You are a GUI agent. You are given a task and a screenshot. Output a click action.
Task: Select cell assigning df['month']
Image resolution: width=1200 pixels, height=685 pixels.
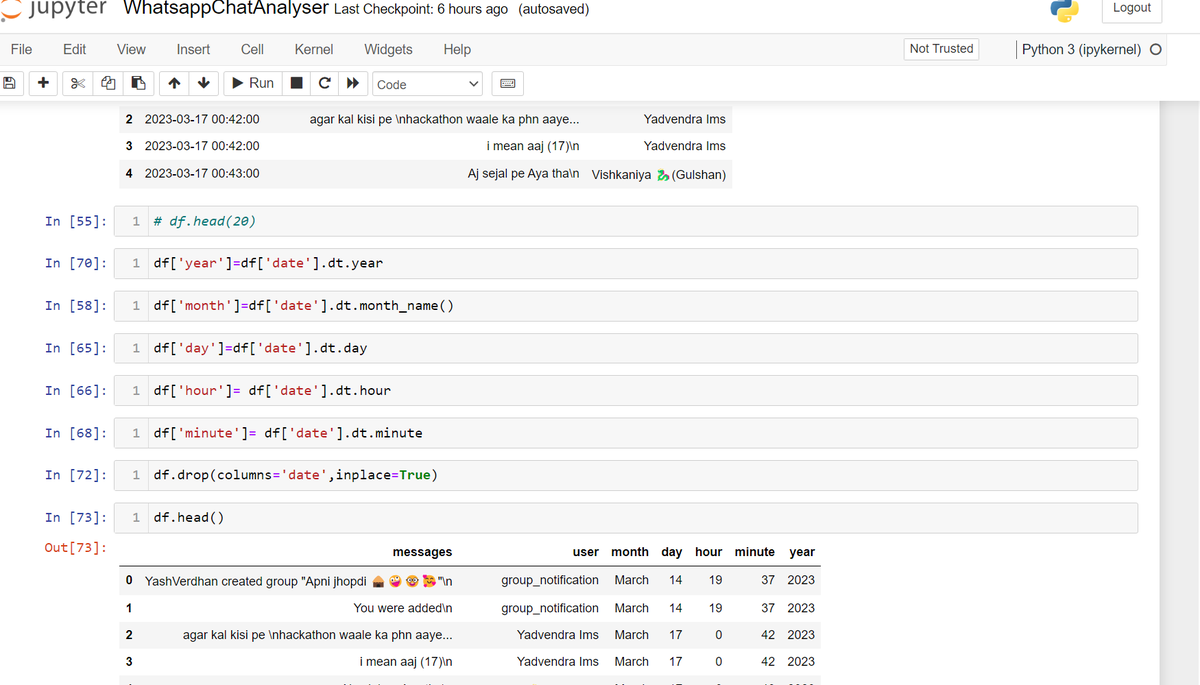point(628,306)
